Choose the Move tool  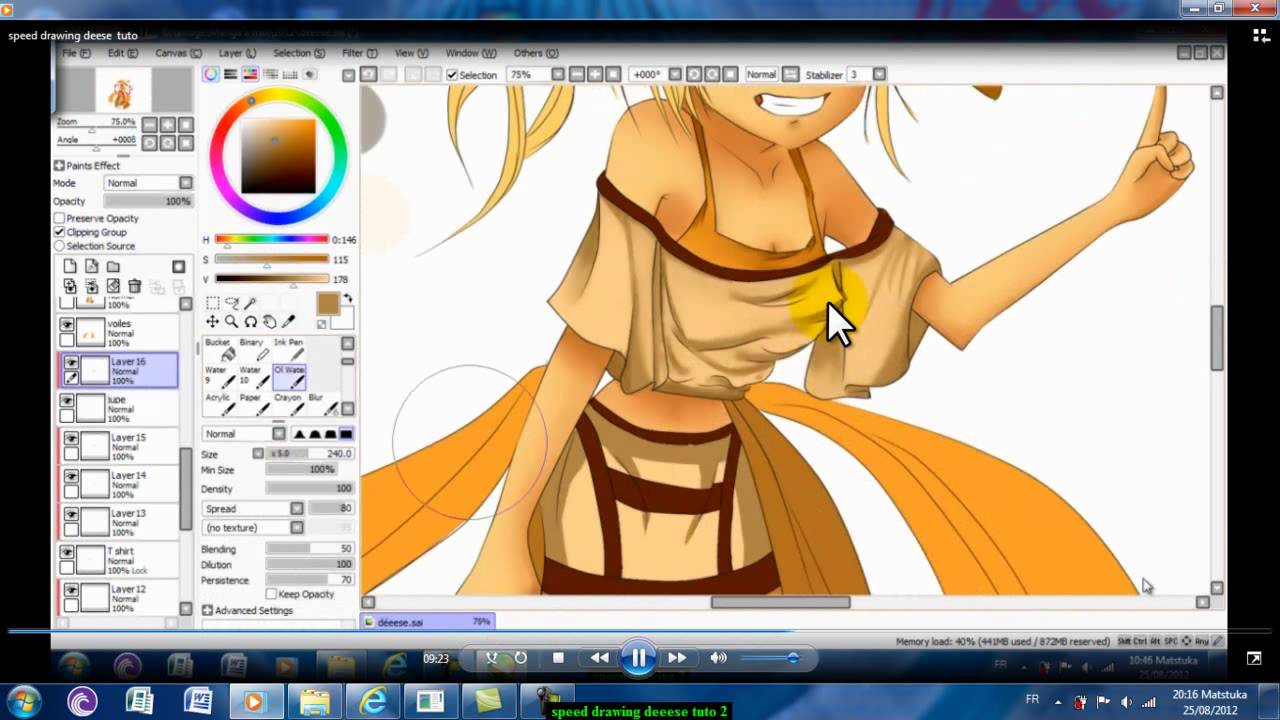click(x=213, y=321)
